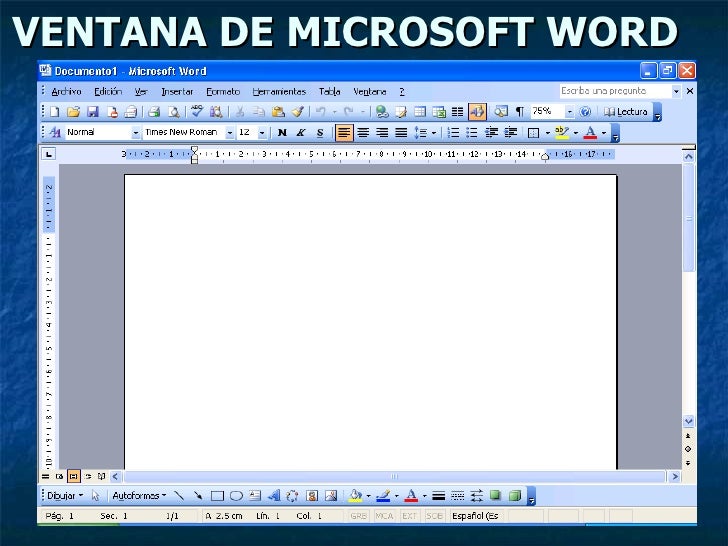Open the Tabla menu

(330, 92)
